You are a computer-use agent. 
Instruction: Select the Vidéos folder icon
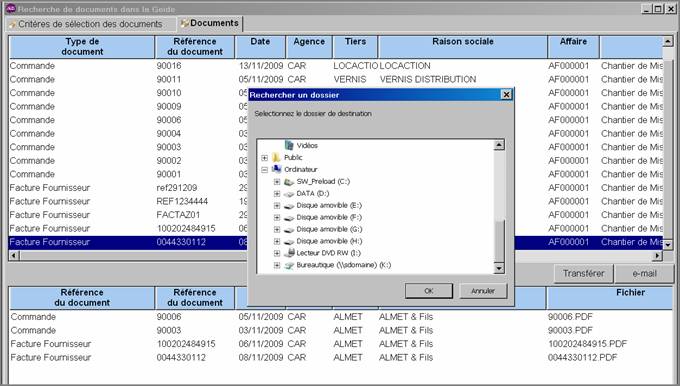[289, 145]
